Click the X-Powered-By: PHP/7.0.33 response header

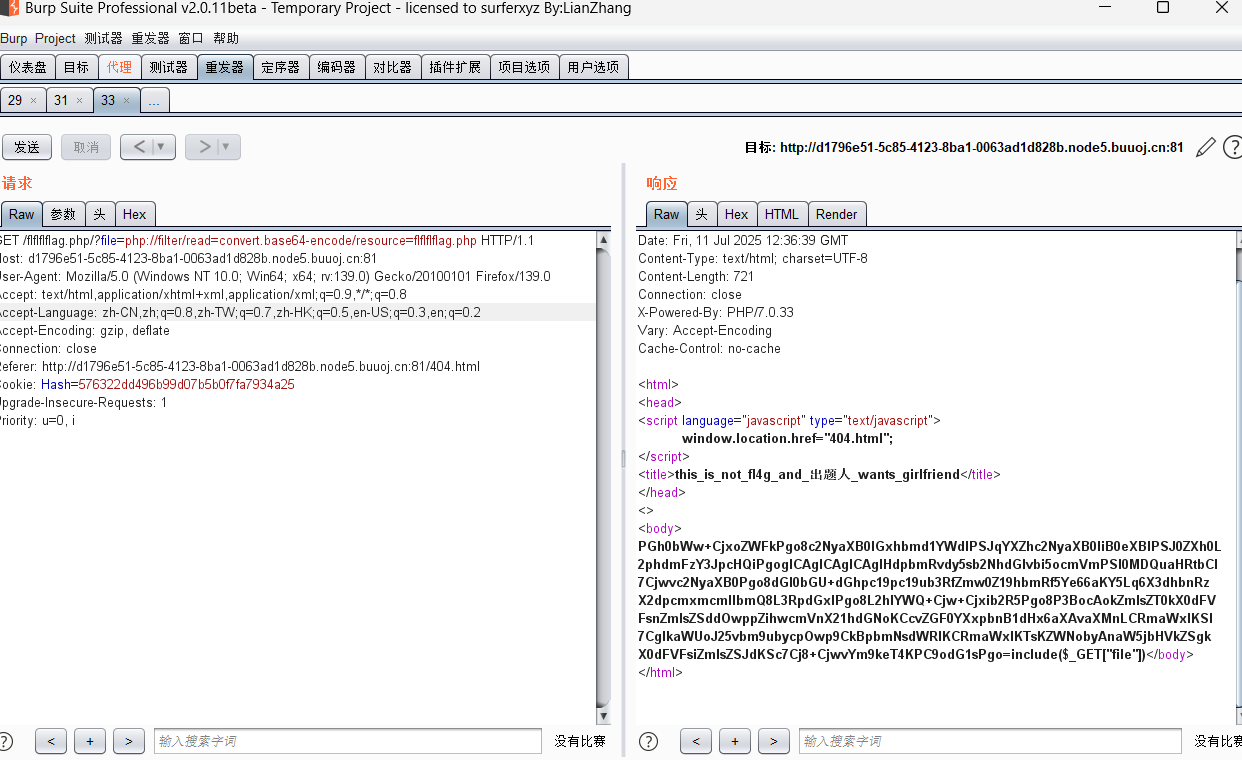pos(716,313)
